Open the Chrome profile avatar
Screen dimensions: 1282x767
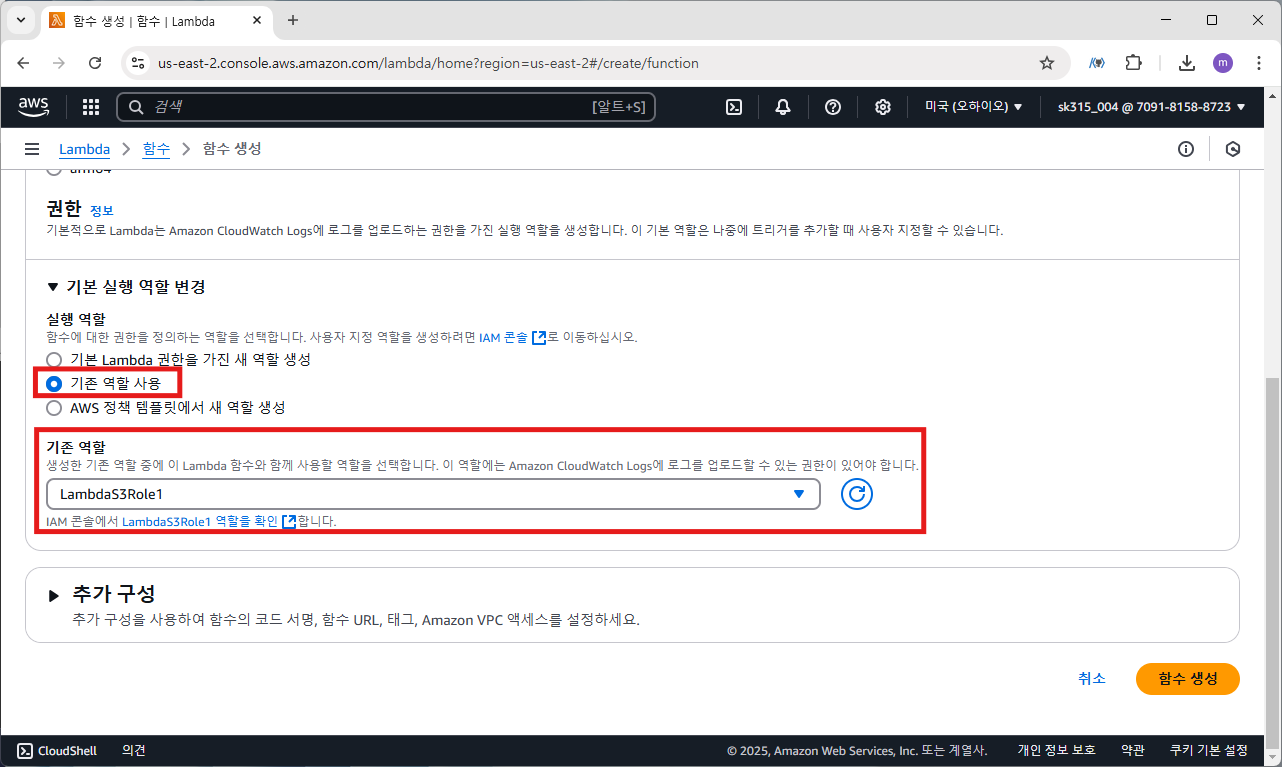(1223, 63)
